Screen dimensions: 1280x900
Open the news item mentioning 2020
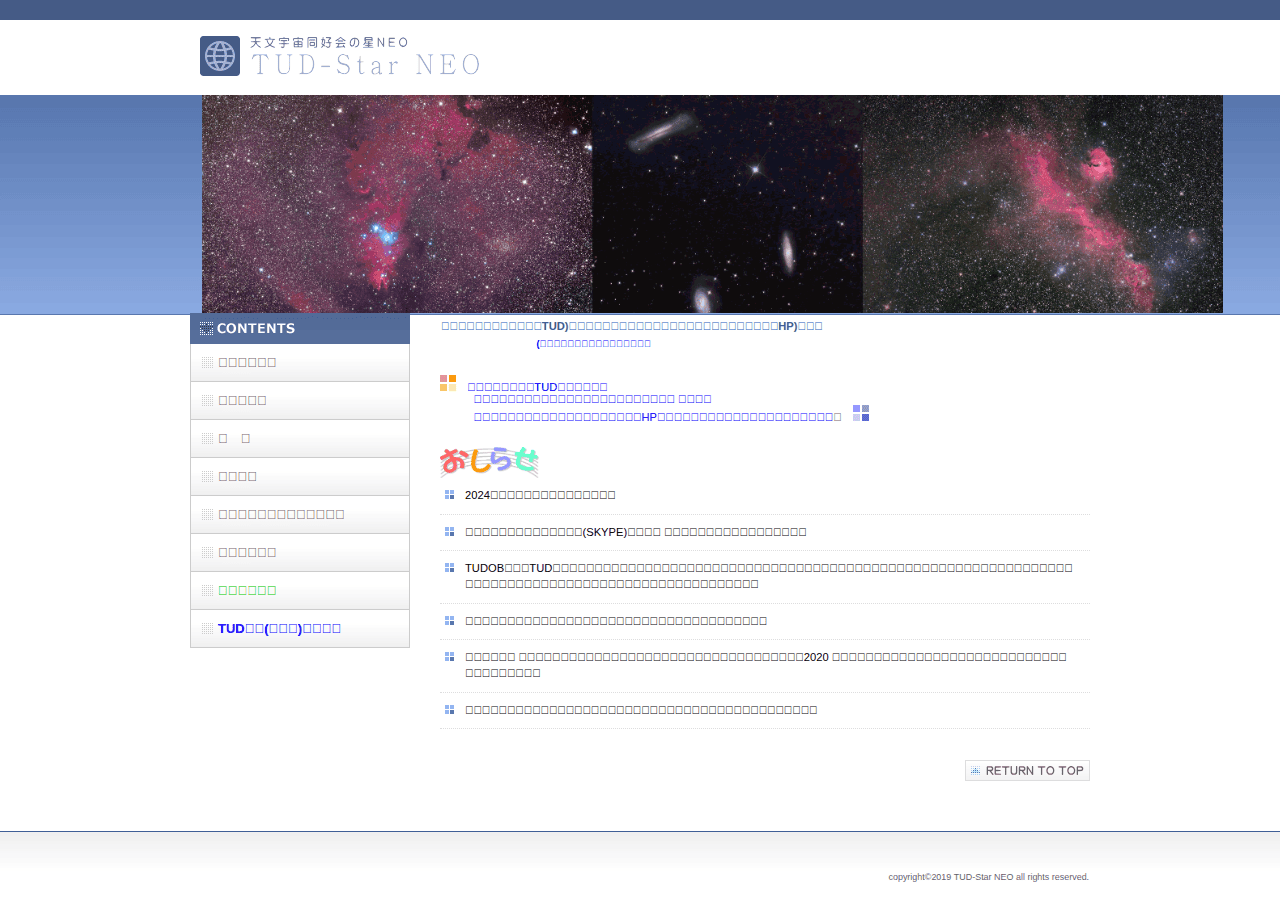(x=766, y=665)
